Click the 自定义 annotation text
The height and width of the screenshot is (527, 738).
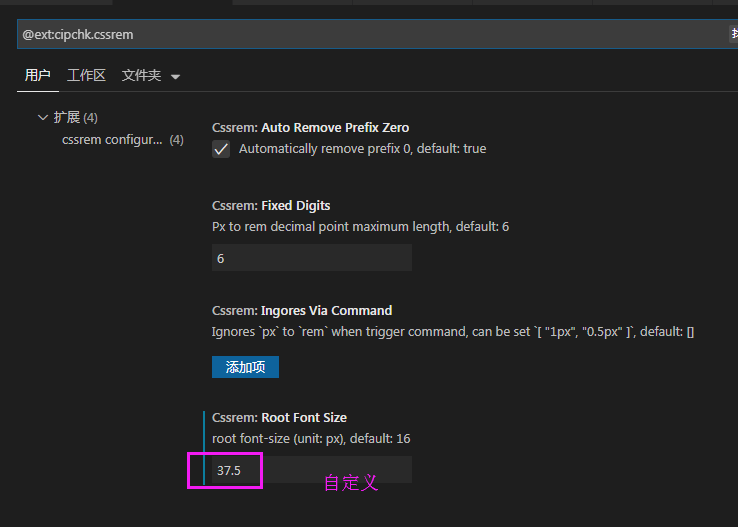coord(351,482)
